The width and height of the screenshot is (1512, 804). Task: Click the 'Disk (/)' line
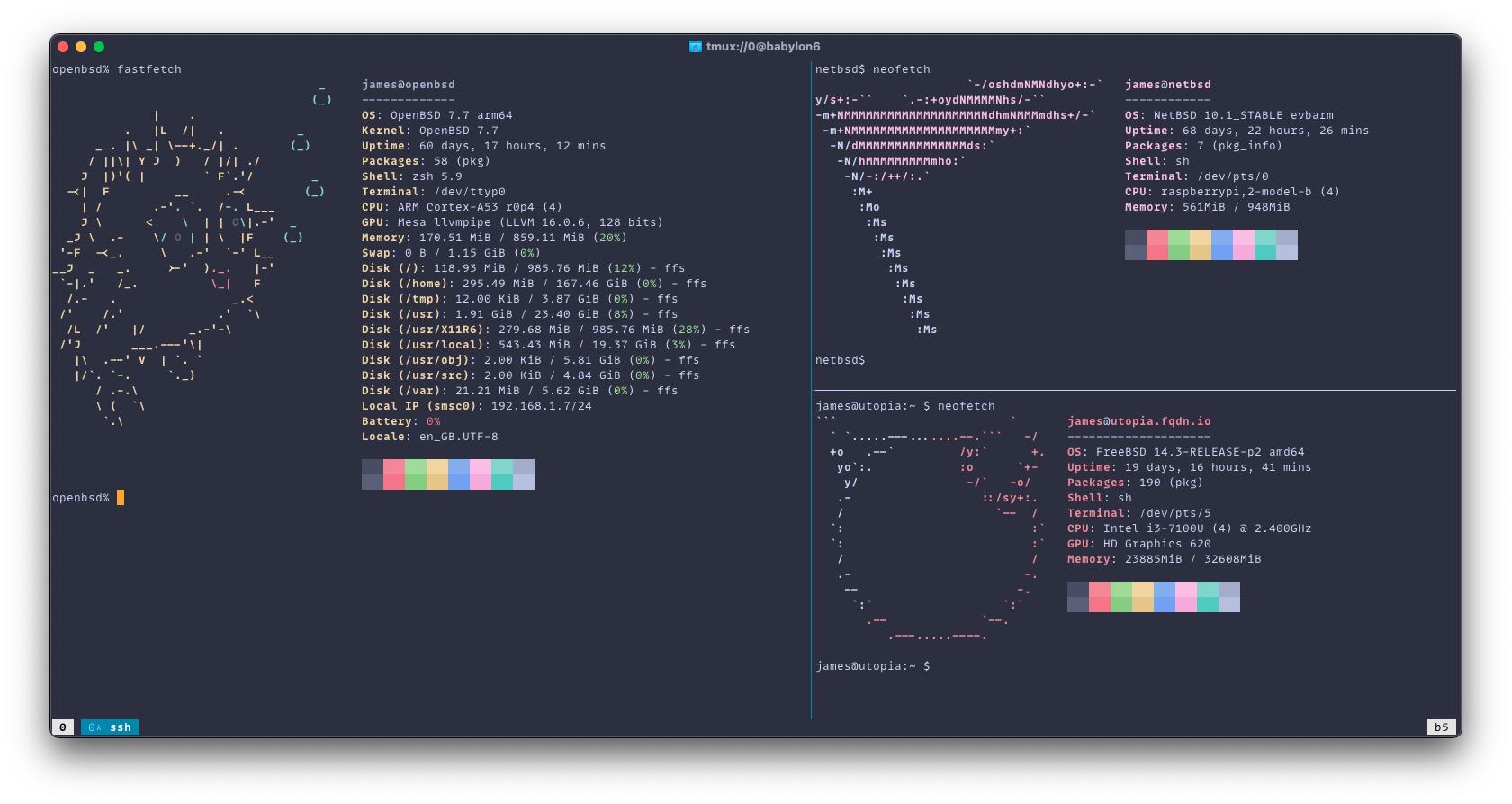point(524,268)
